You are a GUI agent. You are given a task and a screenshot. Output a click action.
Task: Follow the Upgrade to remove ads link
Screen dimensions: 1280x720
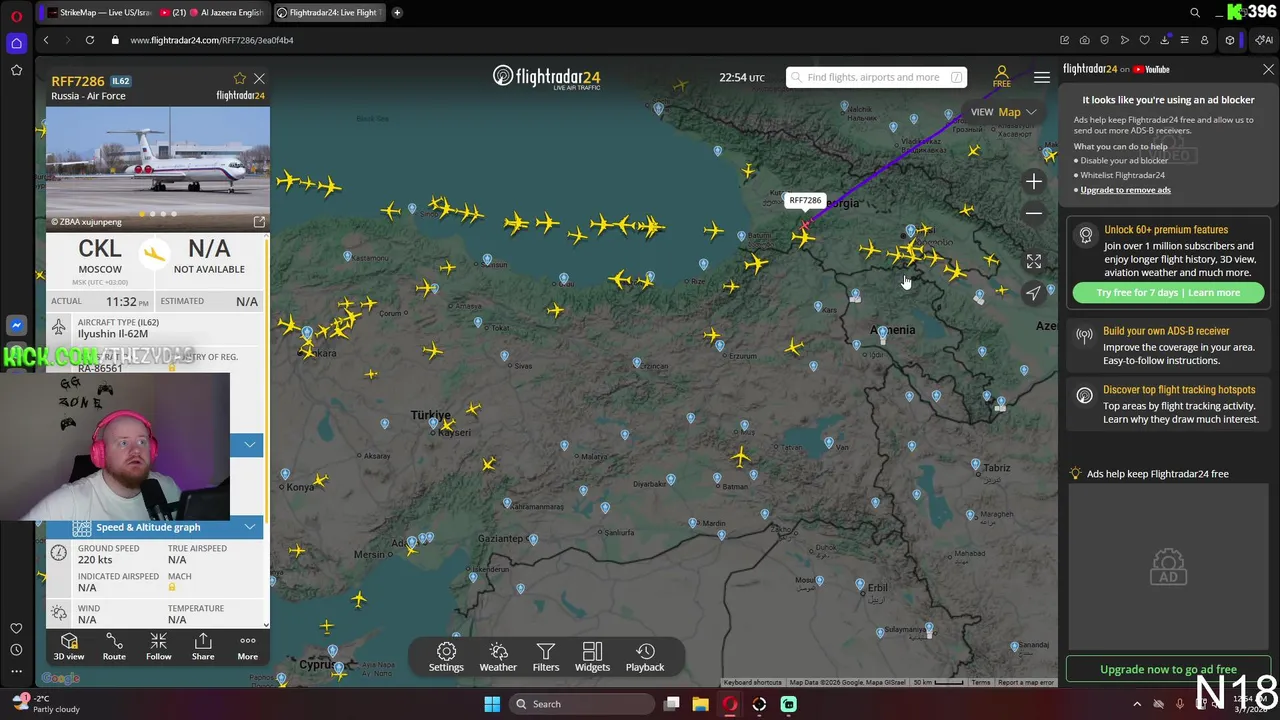1125,190
